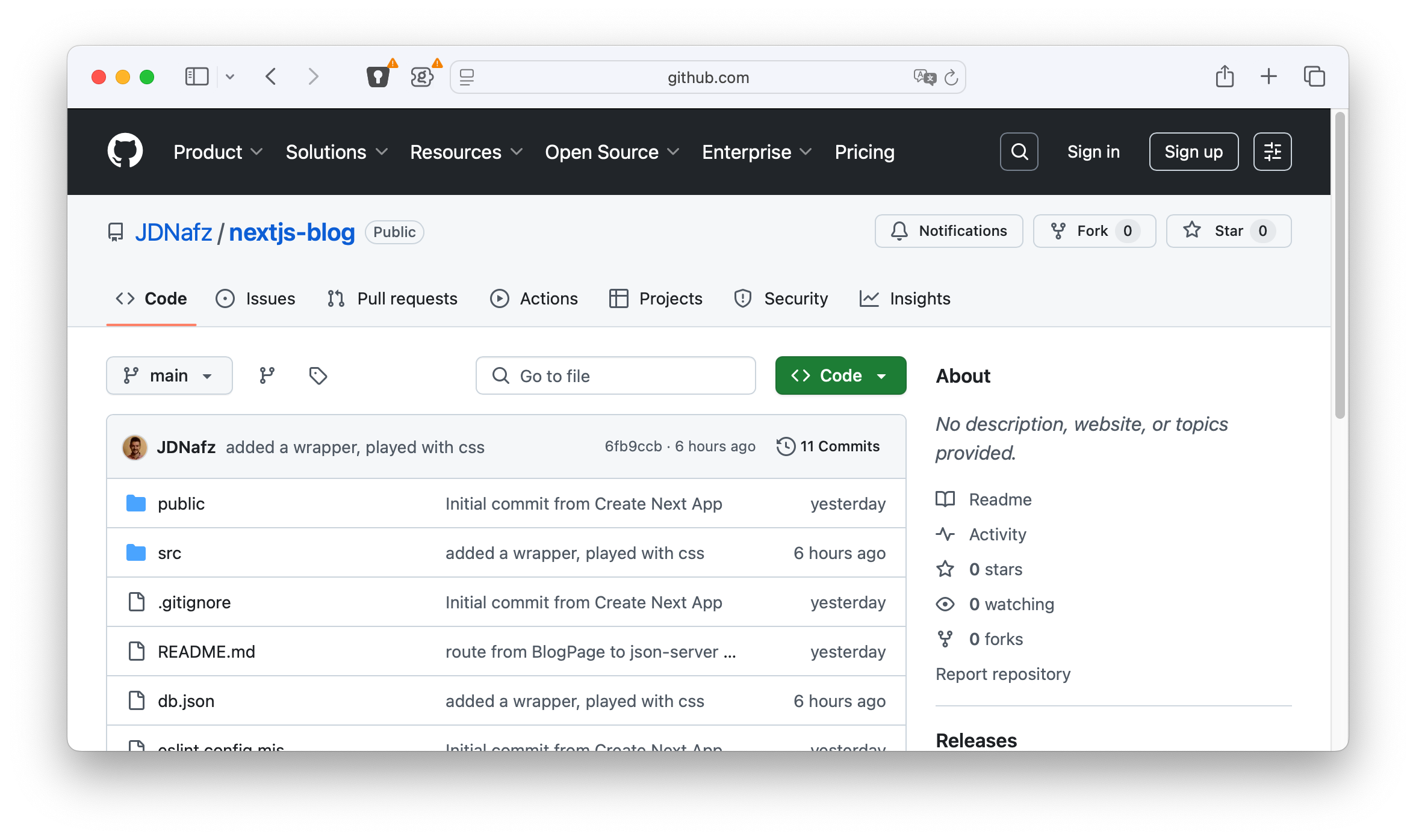Click the Go to file search field

coord(615,375)
